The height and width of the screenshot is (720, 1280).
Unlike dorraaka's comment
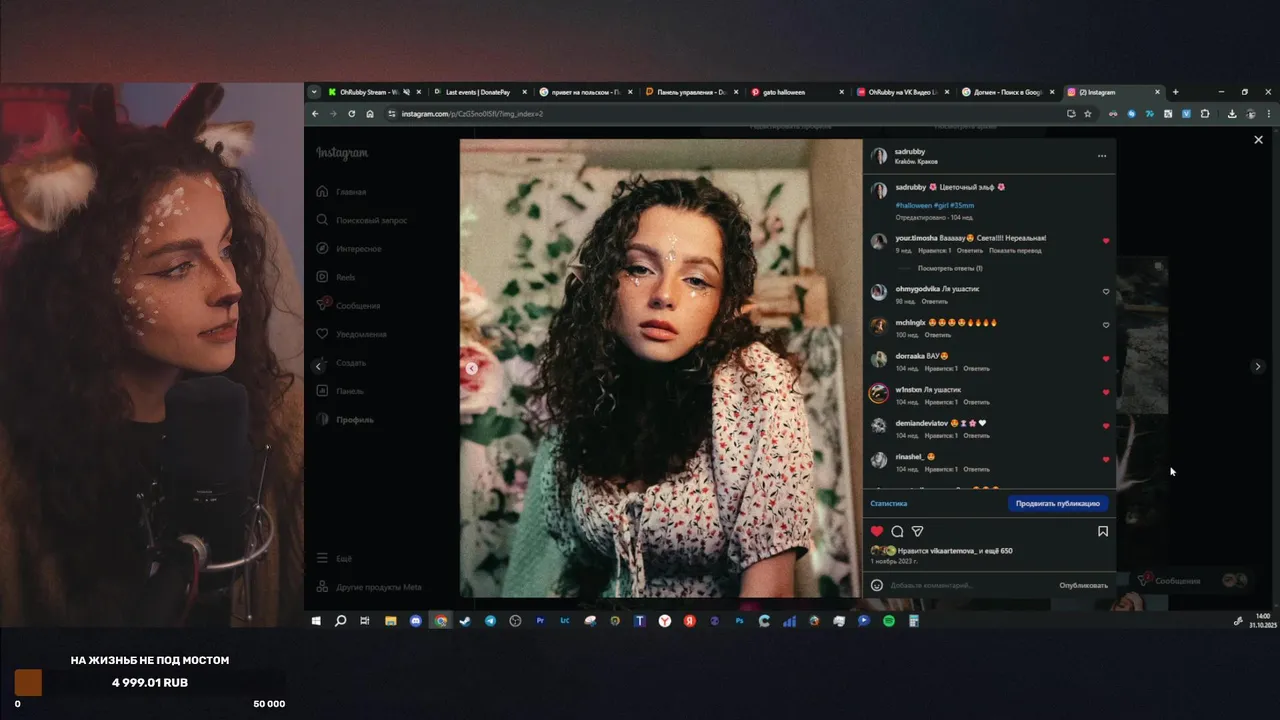(x=1106, y=359)
